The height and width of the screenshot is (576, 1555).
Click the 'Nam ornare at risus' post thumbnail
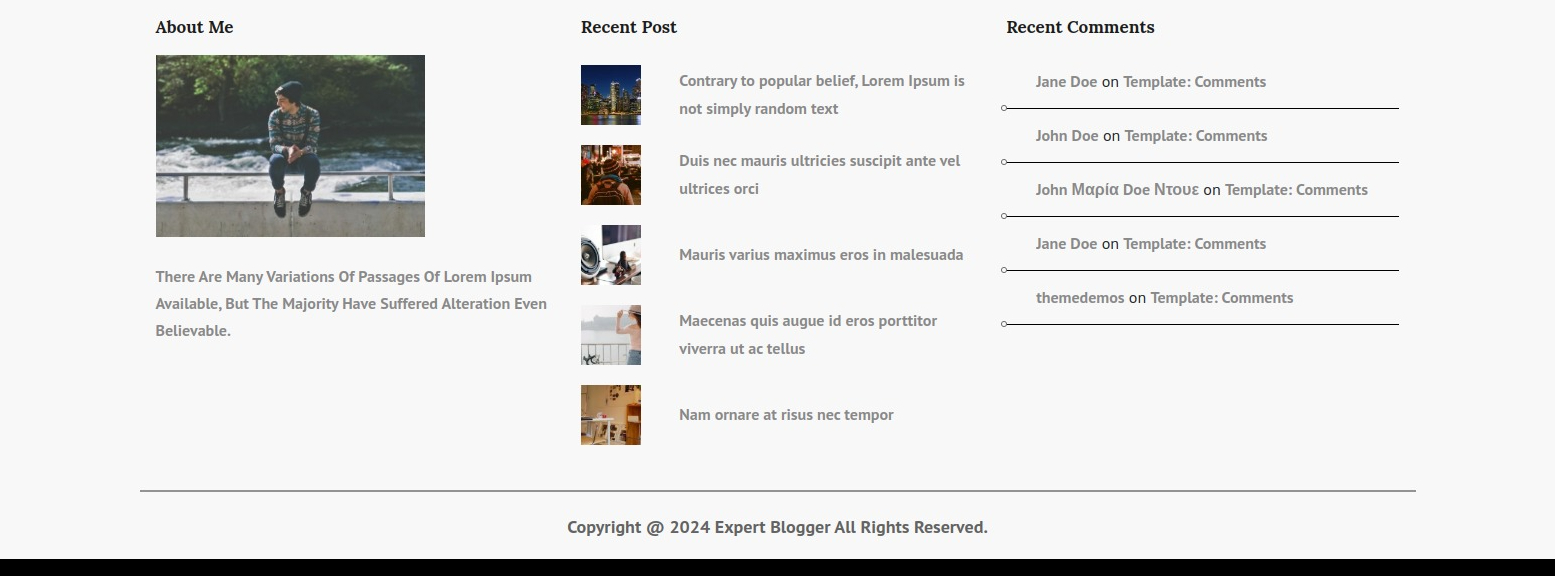tap(610, 415)
